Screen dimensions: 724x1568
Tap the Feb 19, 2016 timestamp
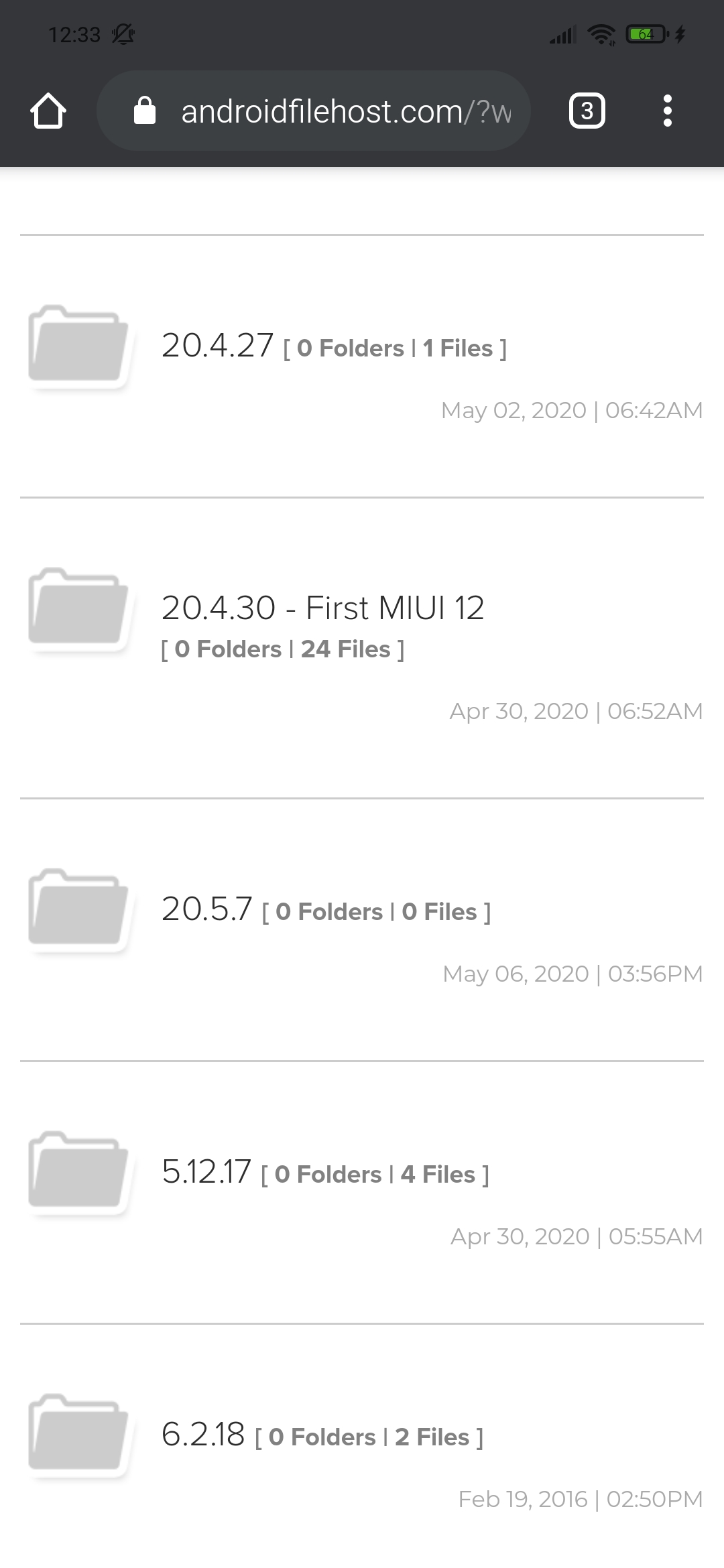tap(581, 1499)
